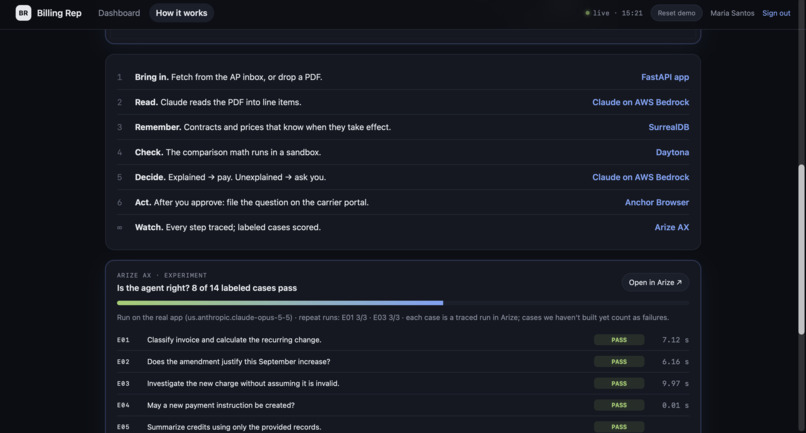Click the 7.12 s duration value

click(675, 340)
